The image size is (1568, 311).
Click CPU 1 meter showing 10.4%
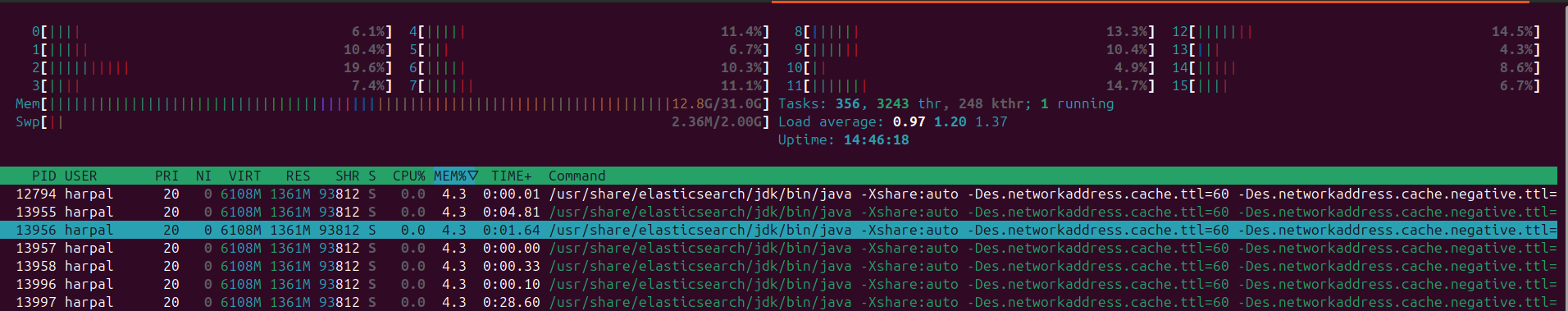pos(212,49)
